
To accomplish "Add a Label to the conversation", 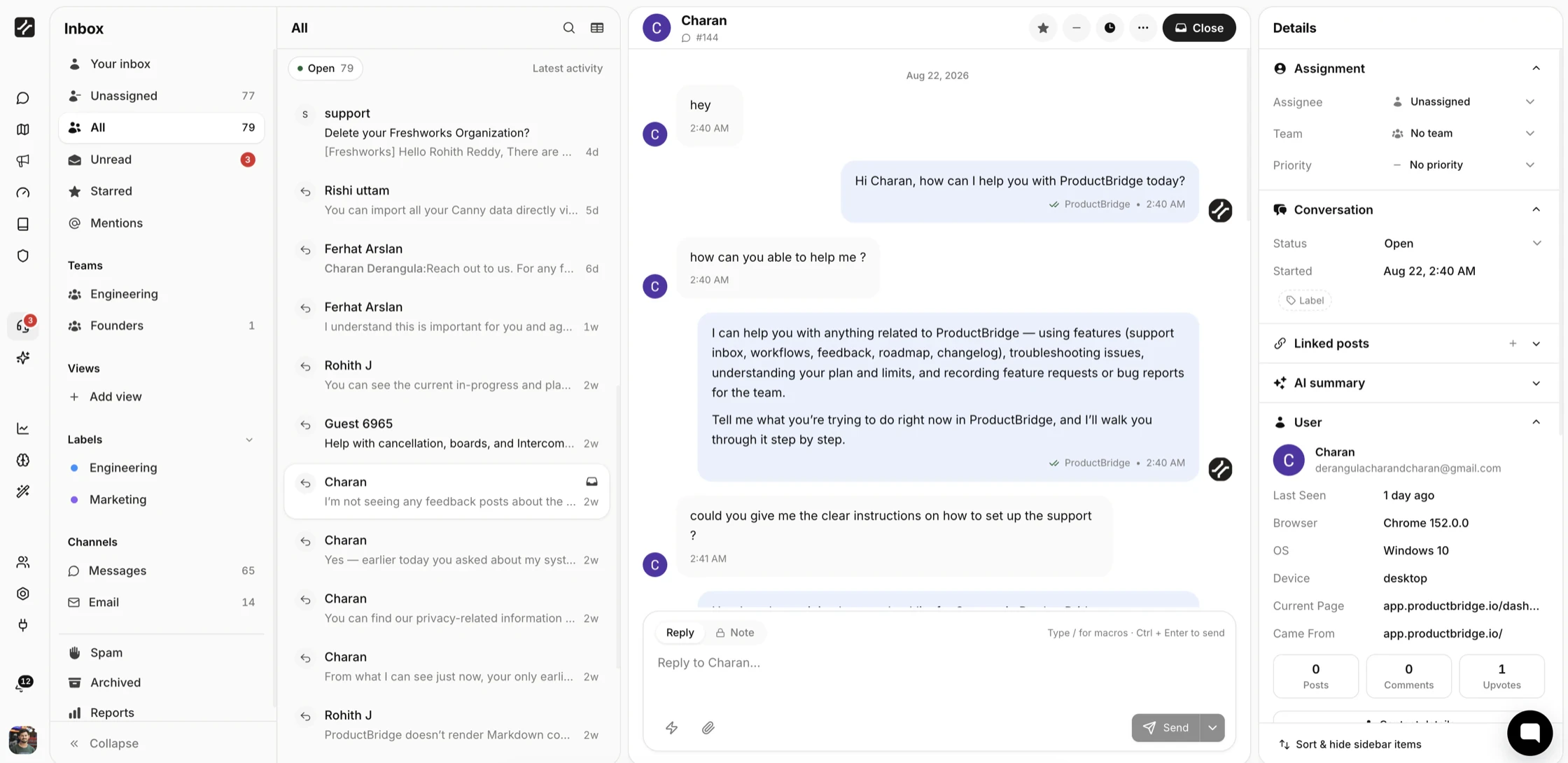I will click(x=1305, y=300).
